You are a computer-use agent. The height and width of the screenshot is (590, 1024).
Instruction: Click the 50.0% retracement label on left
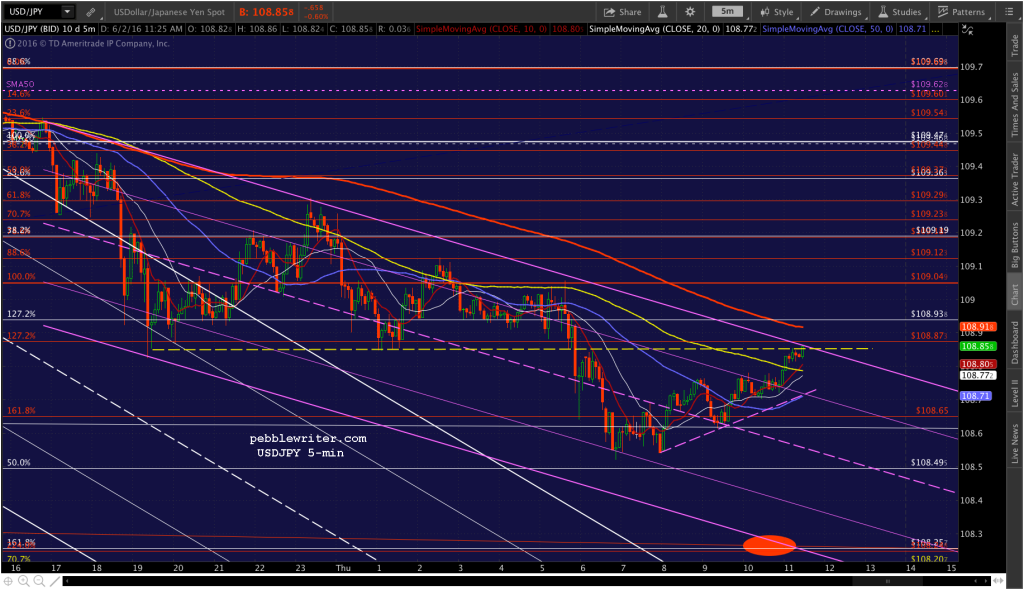coord(19,463)
